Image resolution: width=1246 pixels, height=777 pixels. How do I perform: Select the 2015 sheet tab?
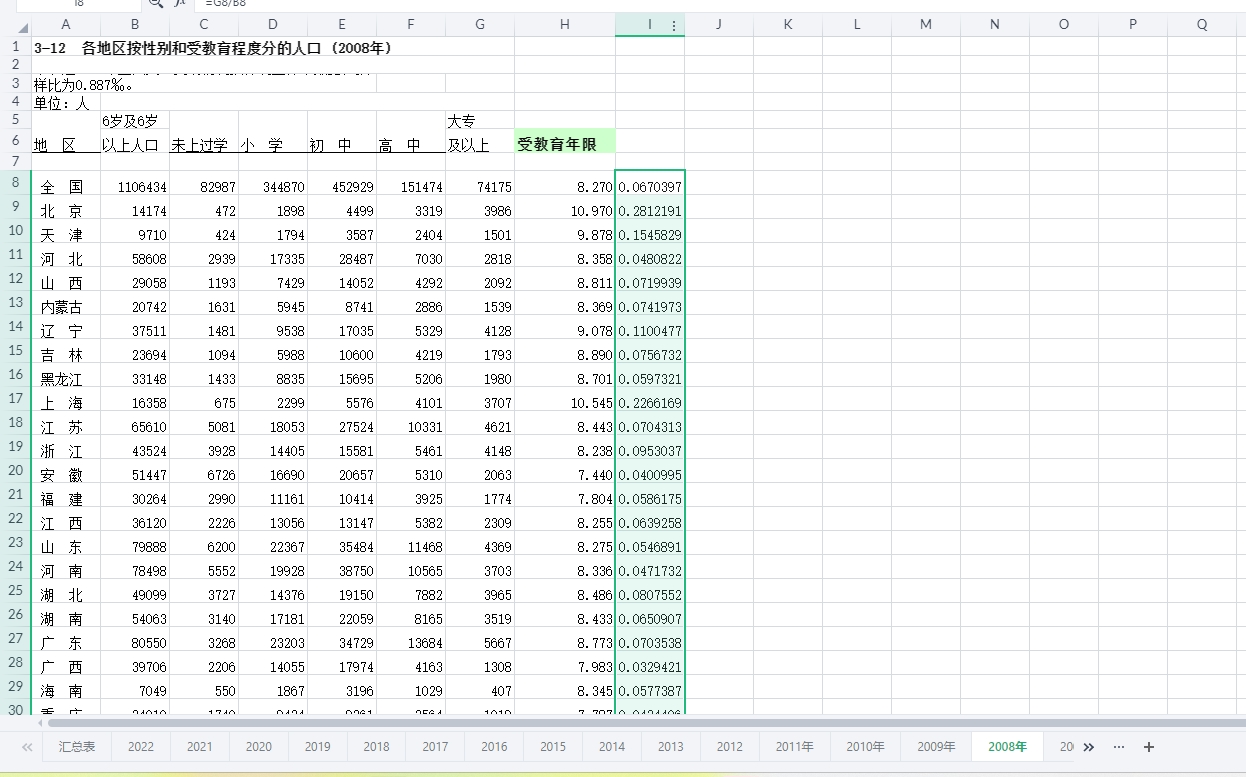tap(553, 746)
